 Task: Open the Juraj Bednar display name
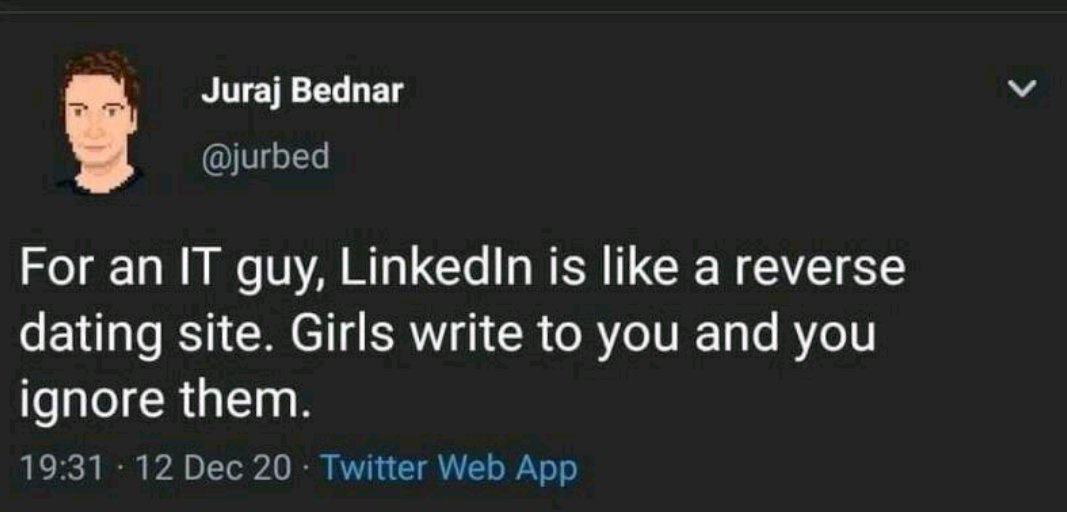coord(302,92)
